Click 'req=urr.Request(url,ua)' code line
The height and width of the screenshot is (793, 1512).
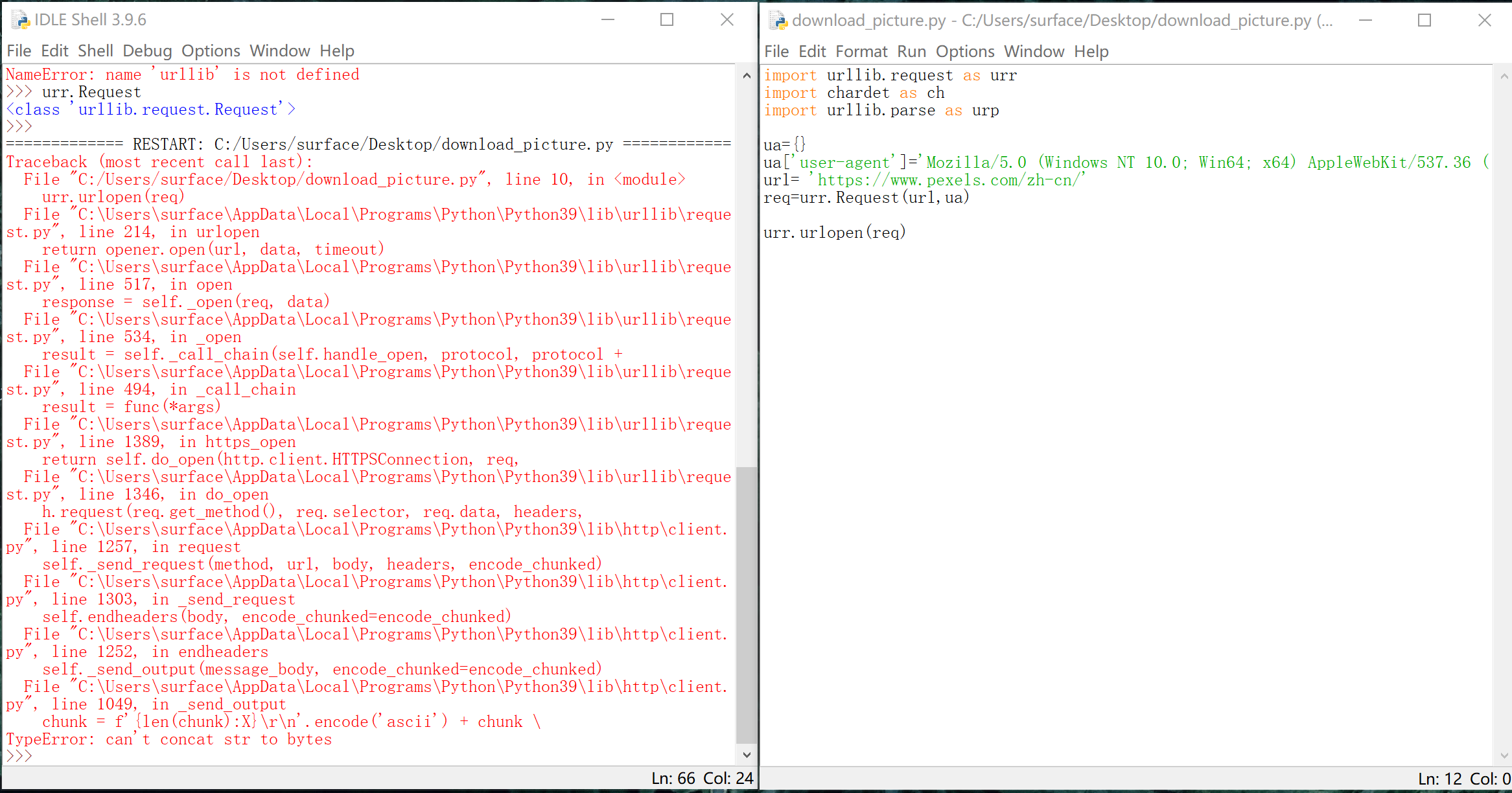[866, 198]
